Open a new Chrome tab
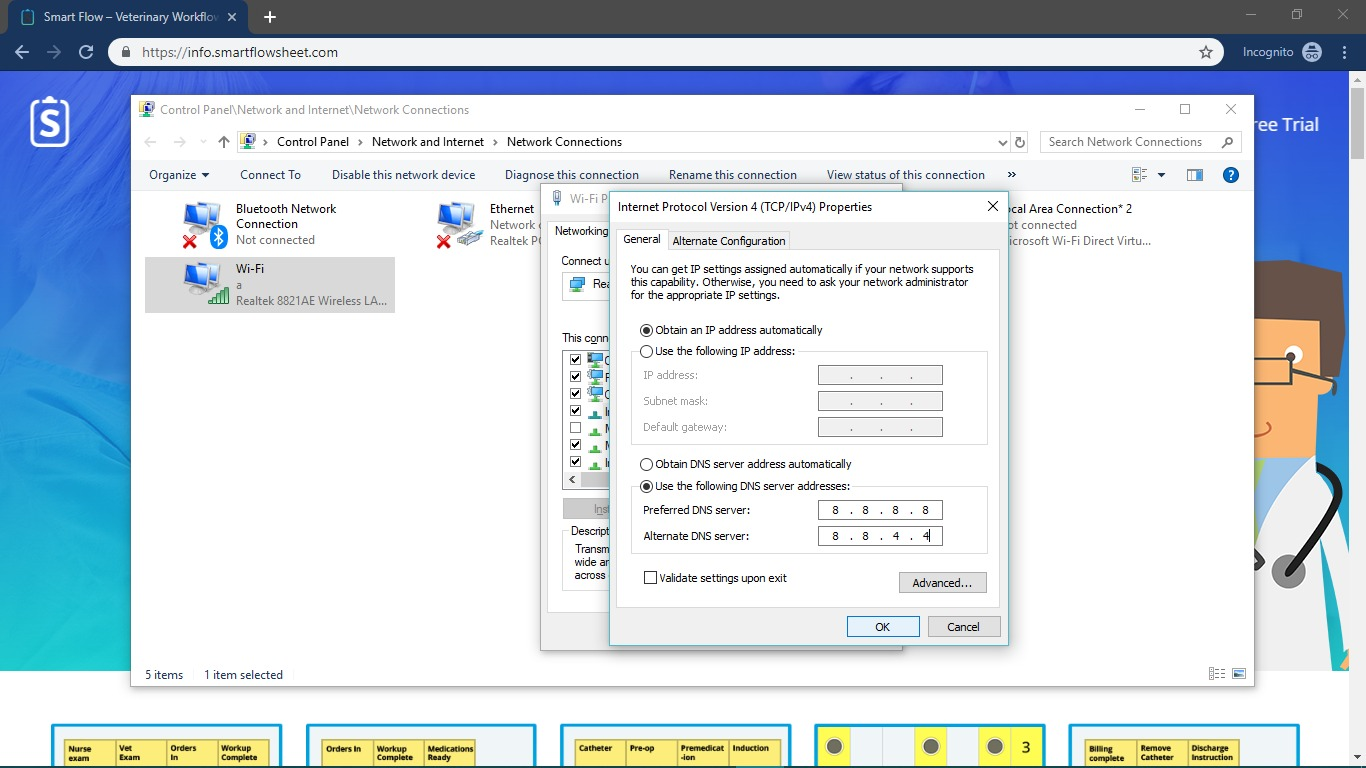Viewport: 1366px width, 768px height. (269, 17)
